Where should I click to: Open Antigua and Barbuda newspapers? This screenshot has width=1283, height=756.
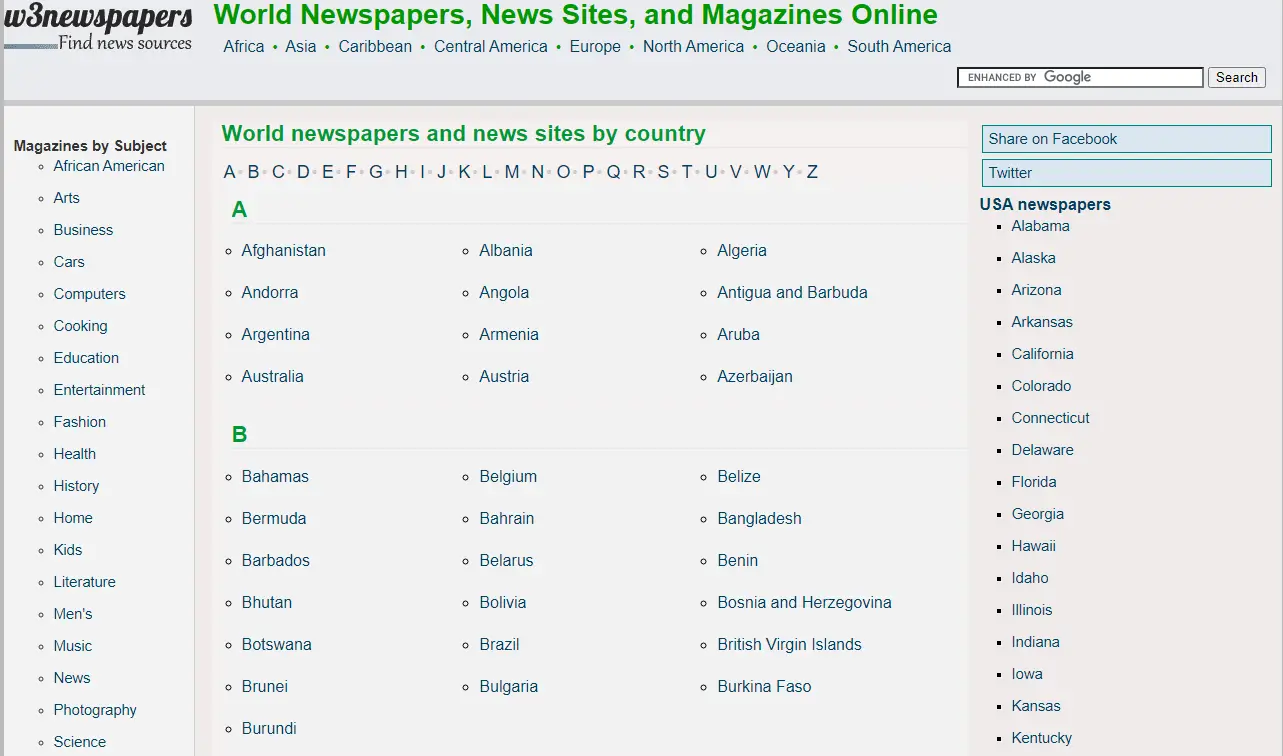pos(792,293)
